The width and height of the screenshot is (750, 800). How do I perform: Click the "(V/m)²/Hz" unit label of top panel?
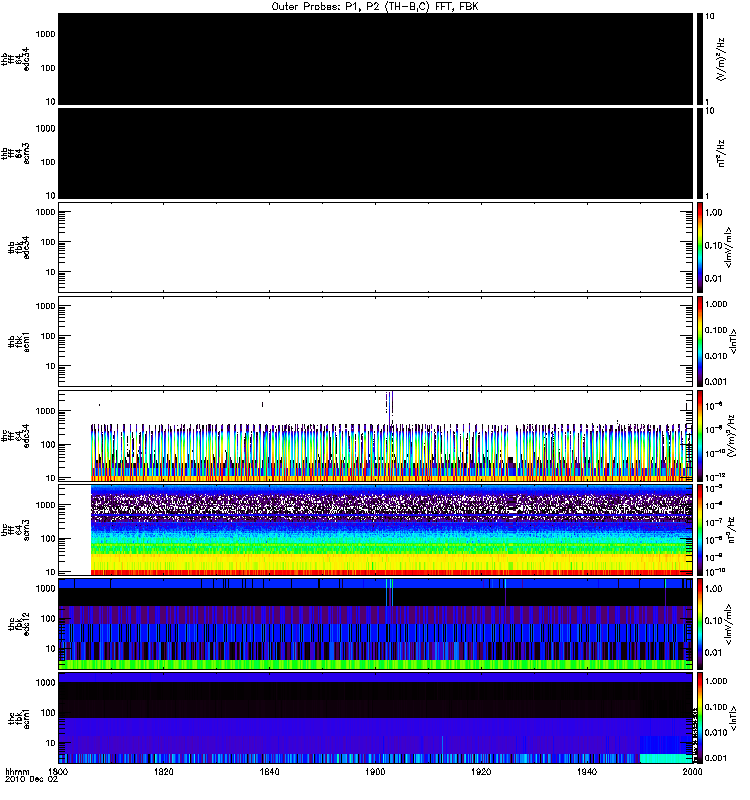[720, 59]
